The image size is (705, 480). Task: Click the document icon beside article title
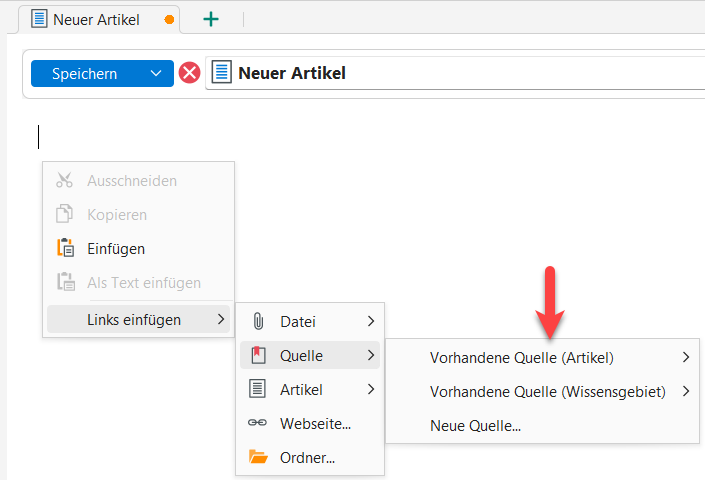click(x=221, y=73)
